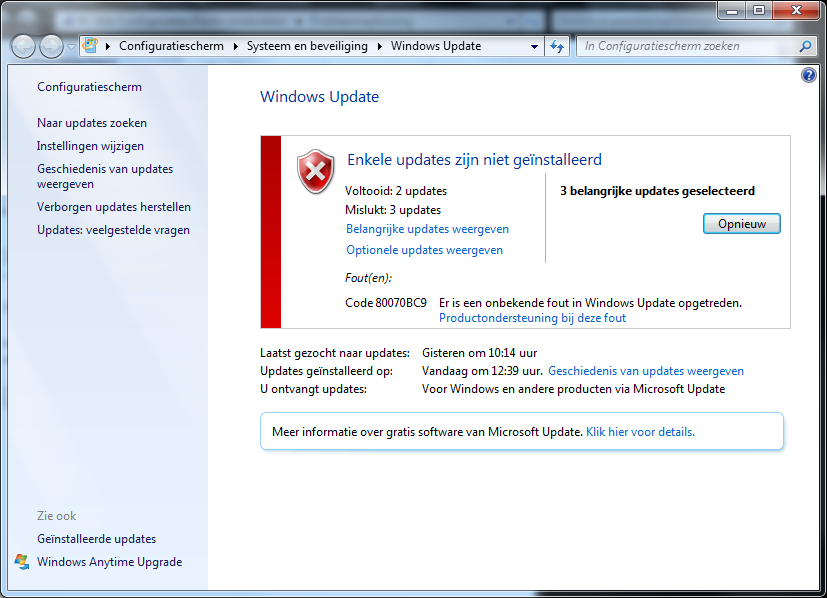This screenshot has width=827, height=598.
Task: Open the Help question mark icon
Action: coord(809,75)
